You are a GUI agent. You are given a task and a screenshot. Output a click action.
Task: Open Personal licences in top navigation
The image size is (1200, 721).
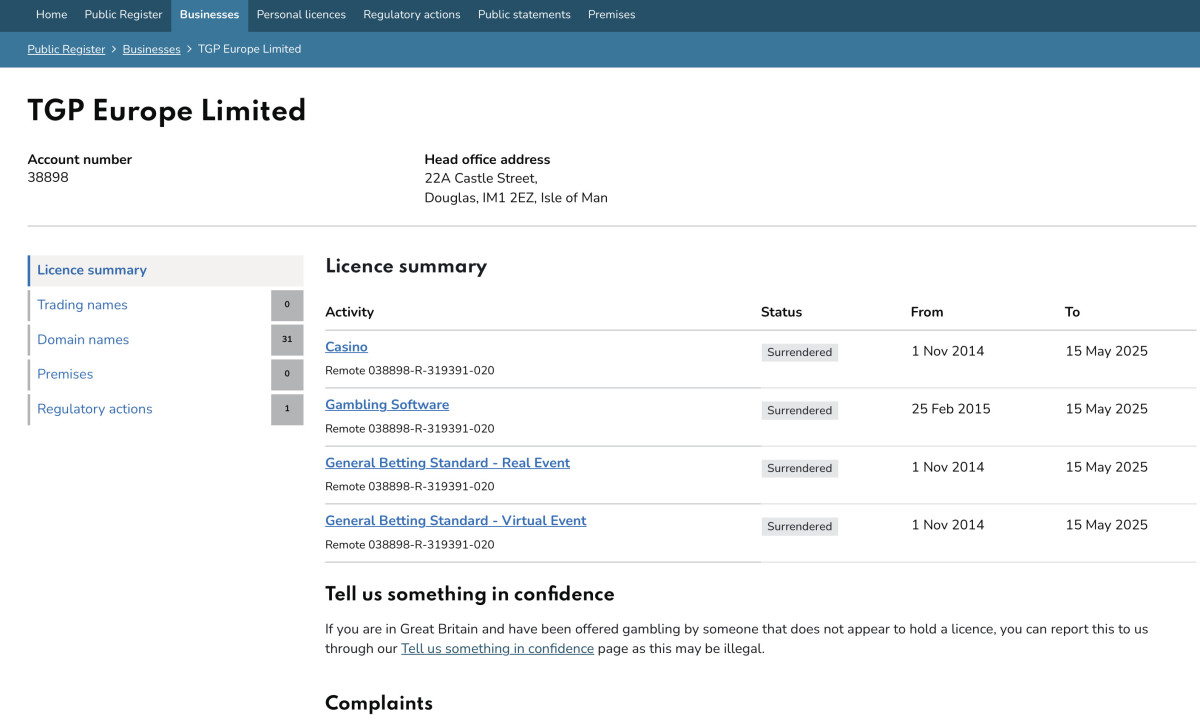coord(301,15)
